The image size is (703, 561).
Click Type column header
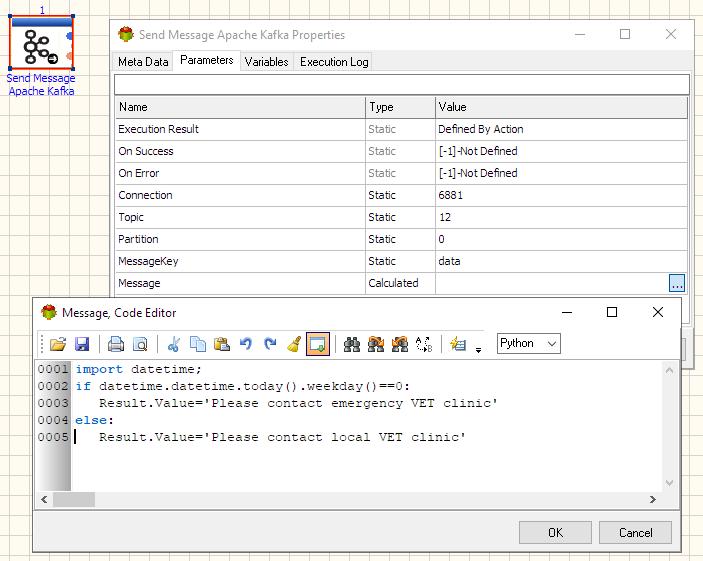click(400, 107)
